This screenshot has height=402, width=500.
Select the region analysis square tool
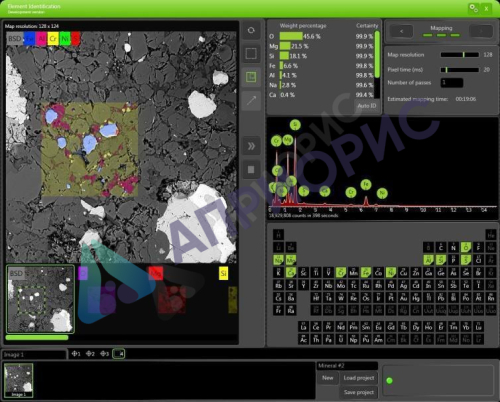(251, 53)
